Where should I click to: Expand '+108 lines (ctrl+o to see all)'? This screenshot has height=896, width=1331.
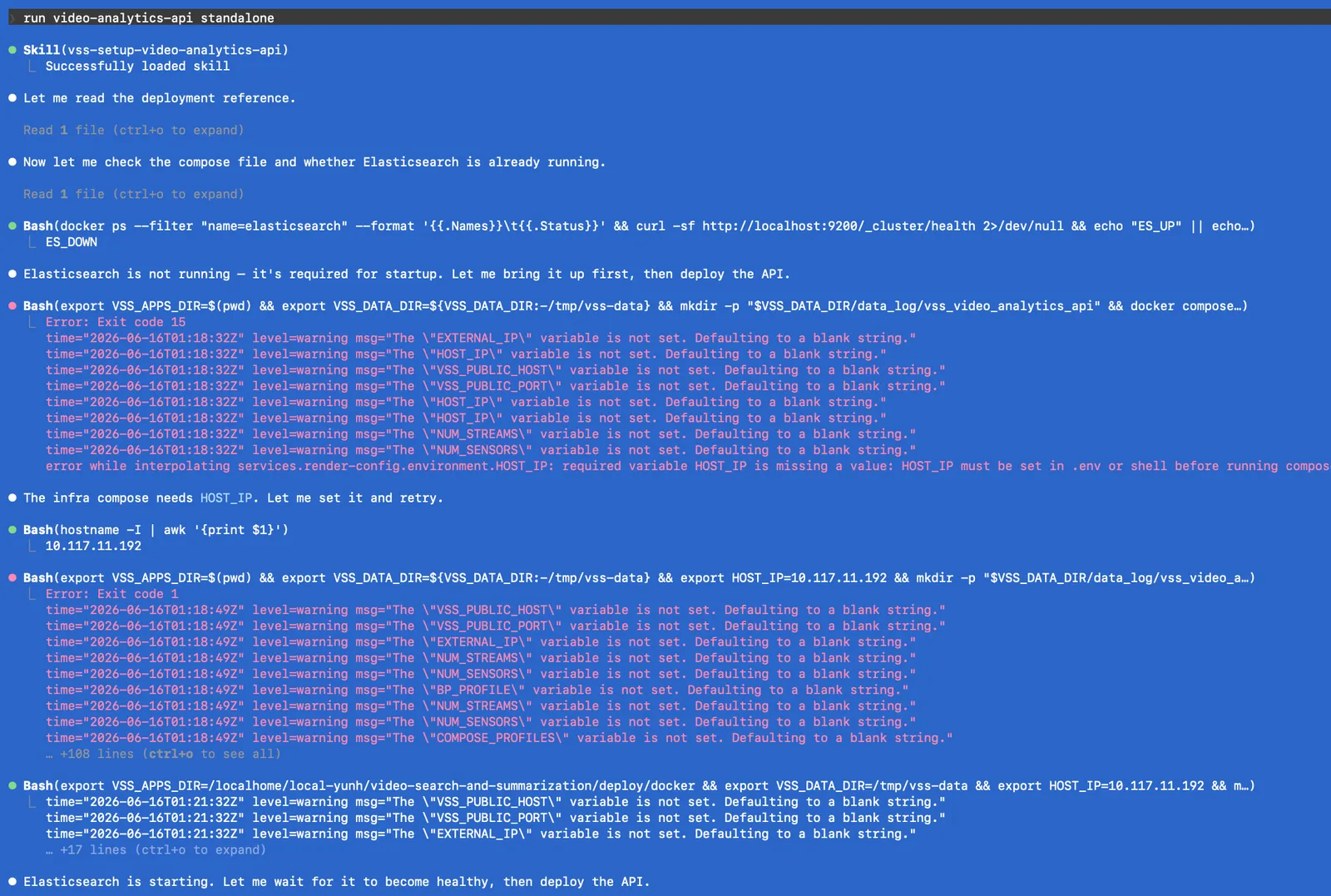163,754
